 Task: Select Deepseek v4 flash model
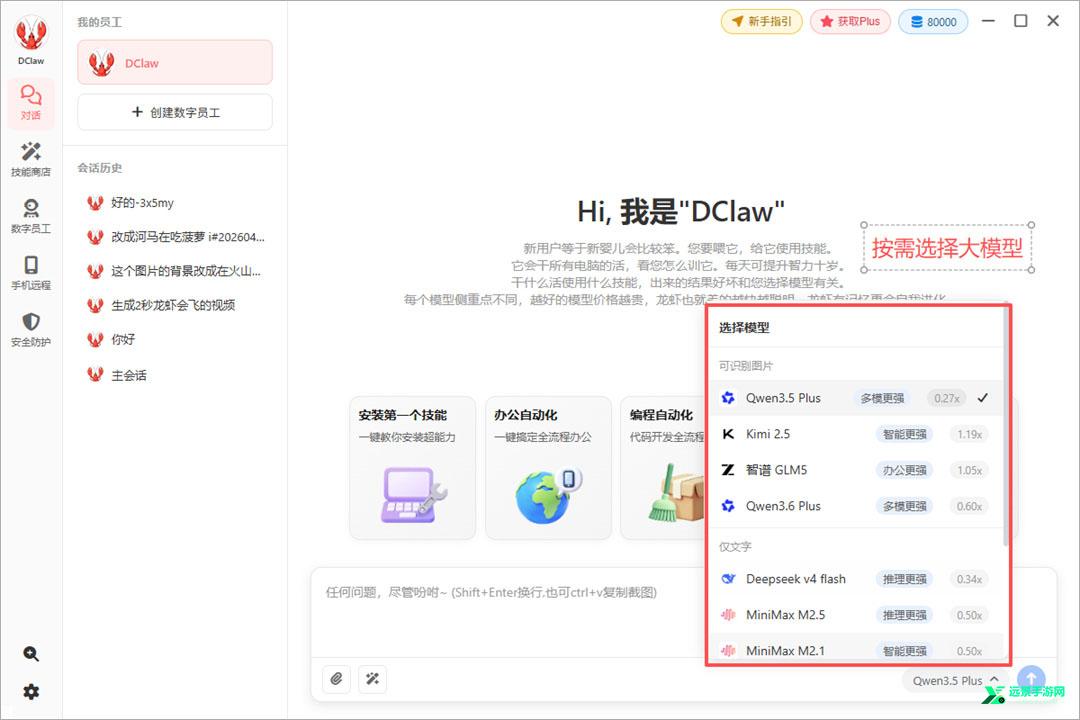(x=855, y=579)
